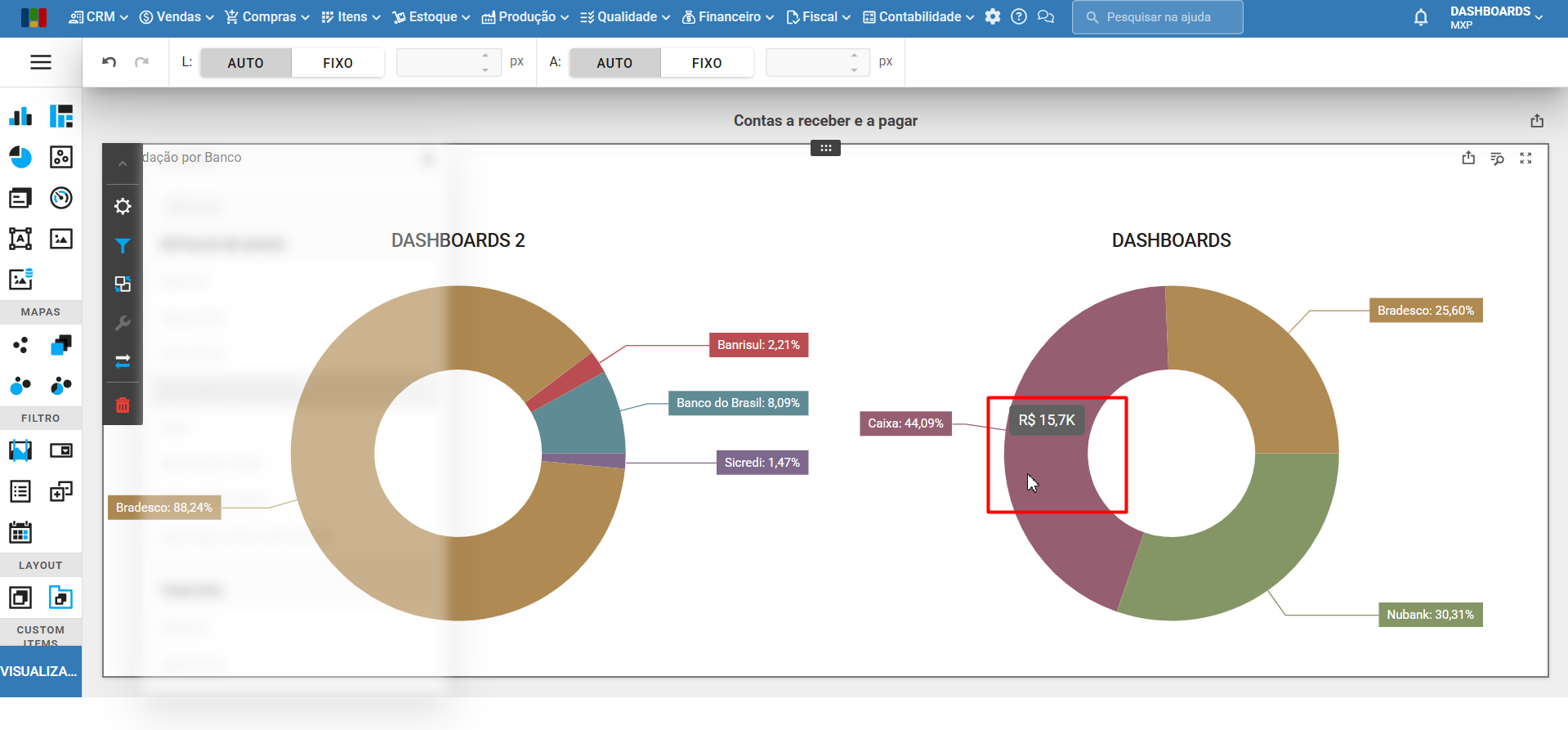
Task: Set height mode to AUTO
Action: tap(614, 63)
